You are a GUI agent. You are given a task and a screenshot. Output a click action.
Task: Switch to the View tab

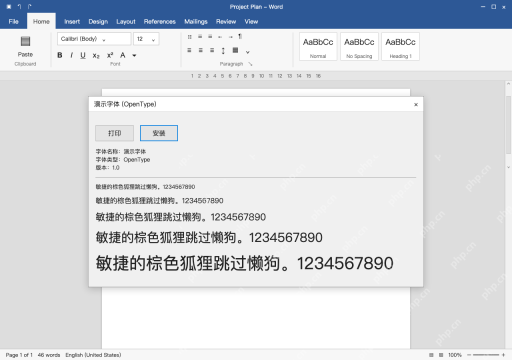coord(251,21)
